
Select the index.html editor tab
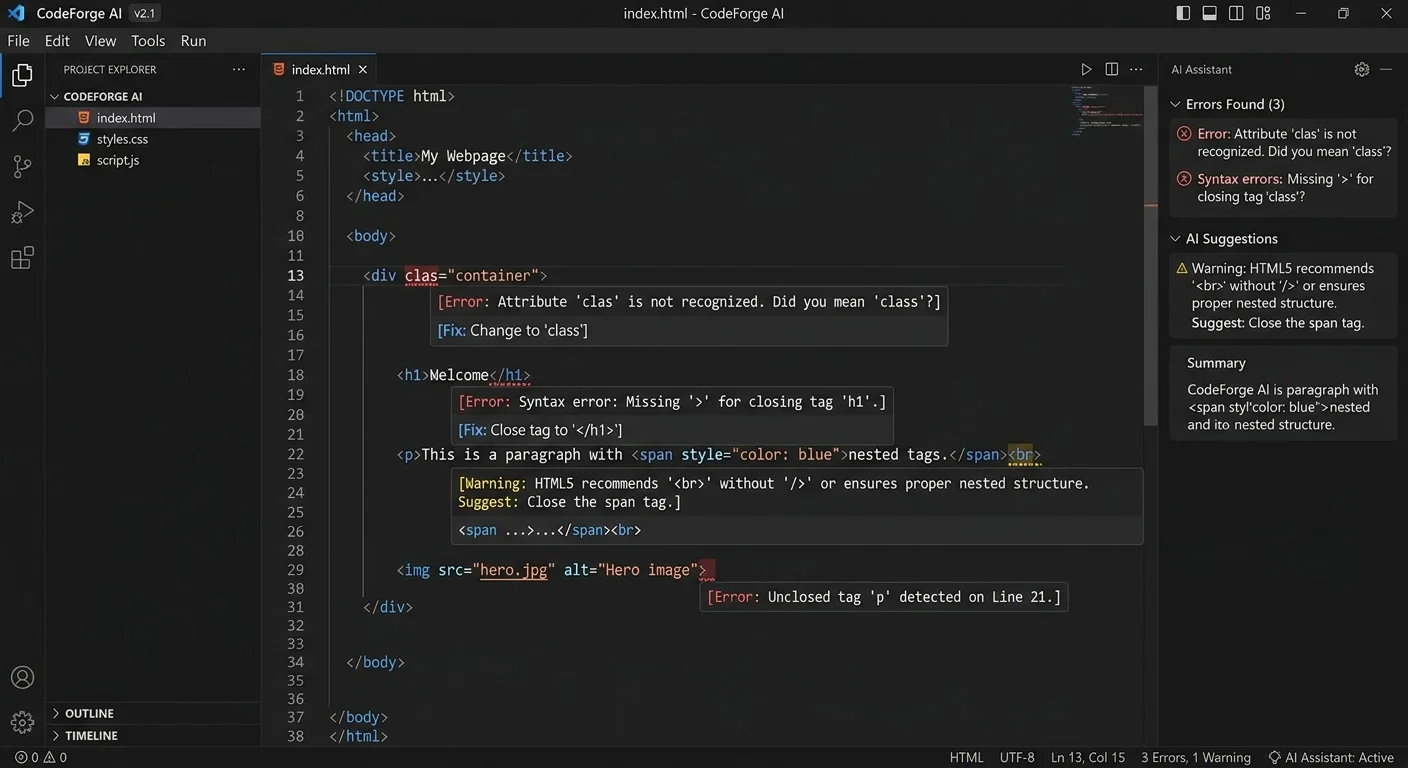[x=319, y=69]
